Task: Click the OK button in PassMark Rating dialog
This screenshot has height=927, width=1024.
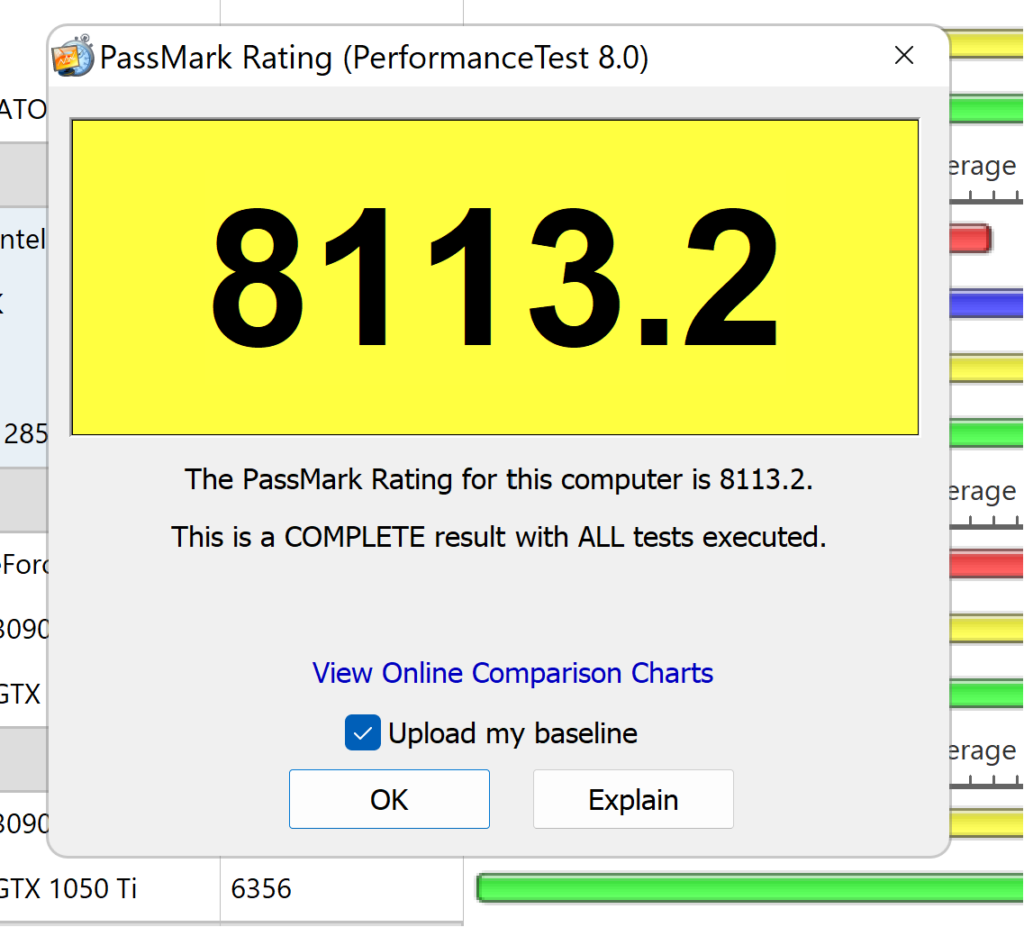Action: [x=389, y=799]
